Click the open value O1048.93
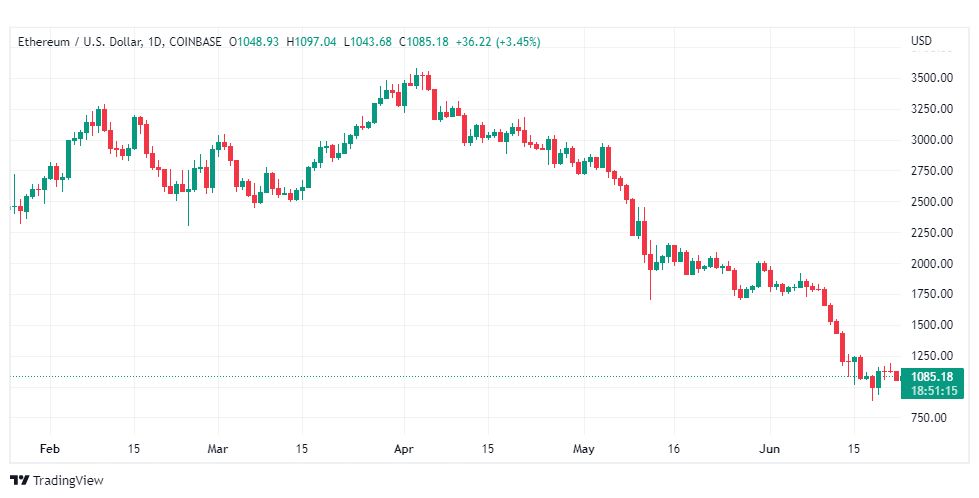This screenshot has height=498, width=979. click(x=253, y=42)
